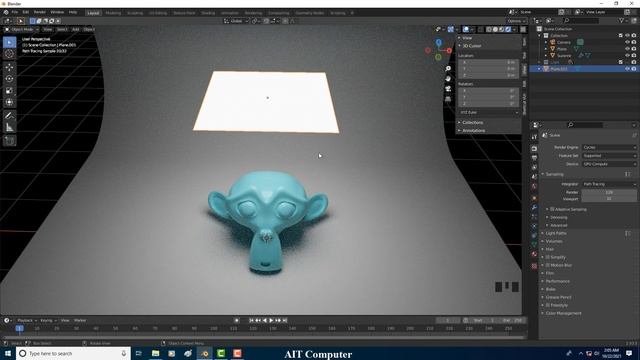Hide Camera in viewport via eye icon
The height and width of the screenshot is (360, 640).
tap(627, 42)
